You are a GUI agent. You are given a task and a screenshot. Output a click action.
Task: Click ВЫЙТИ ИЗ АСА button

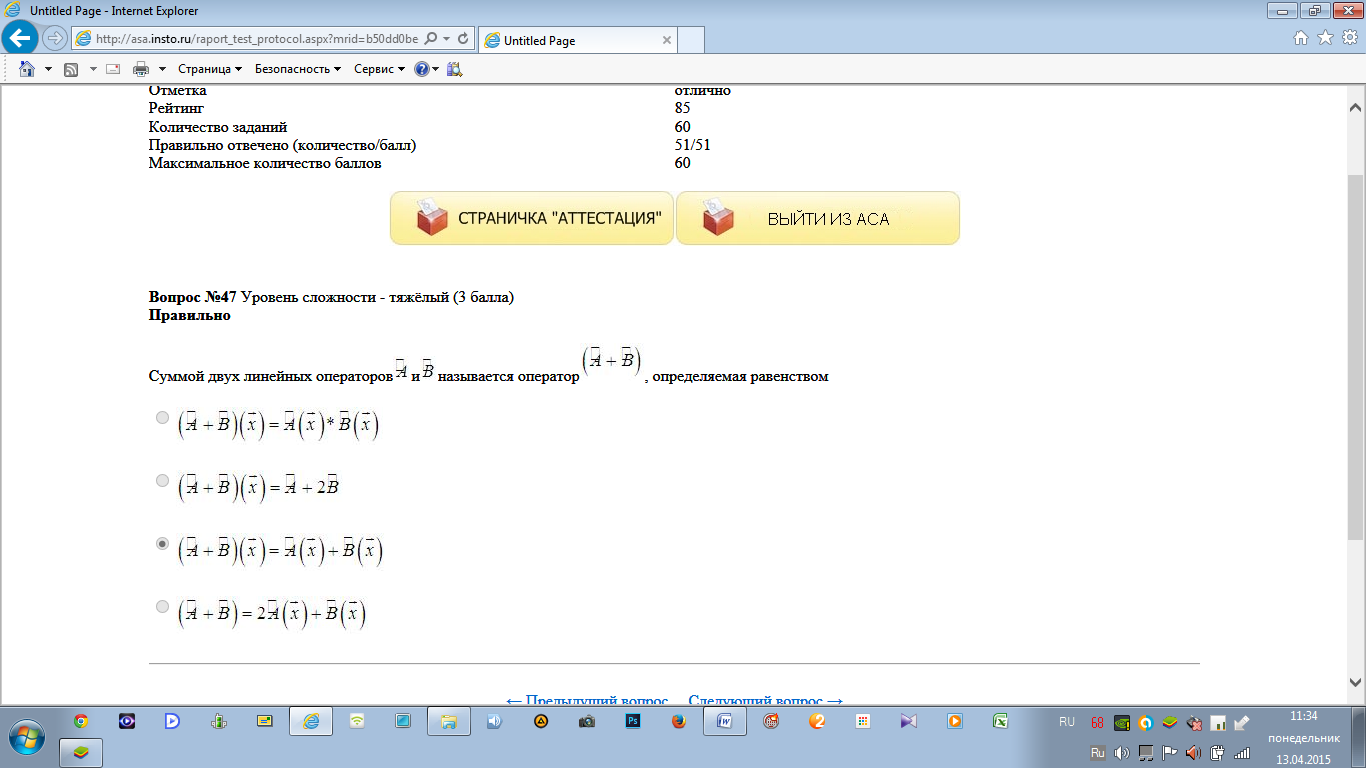[818, 218]
